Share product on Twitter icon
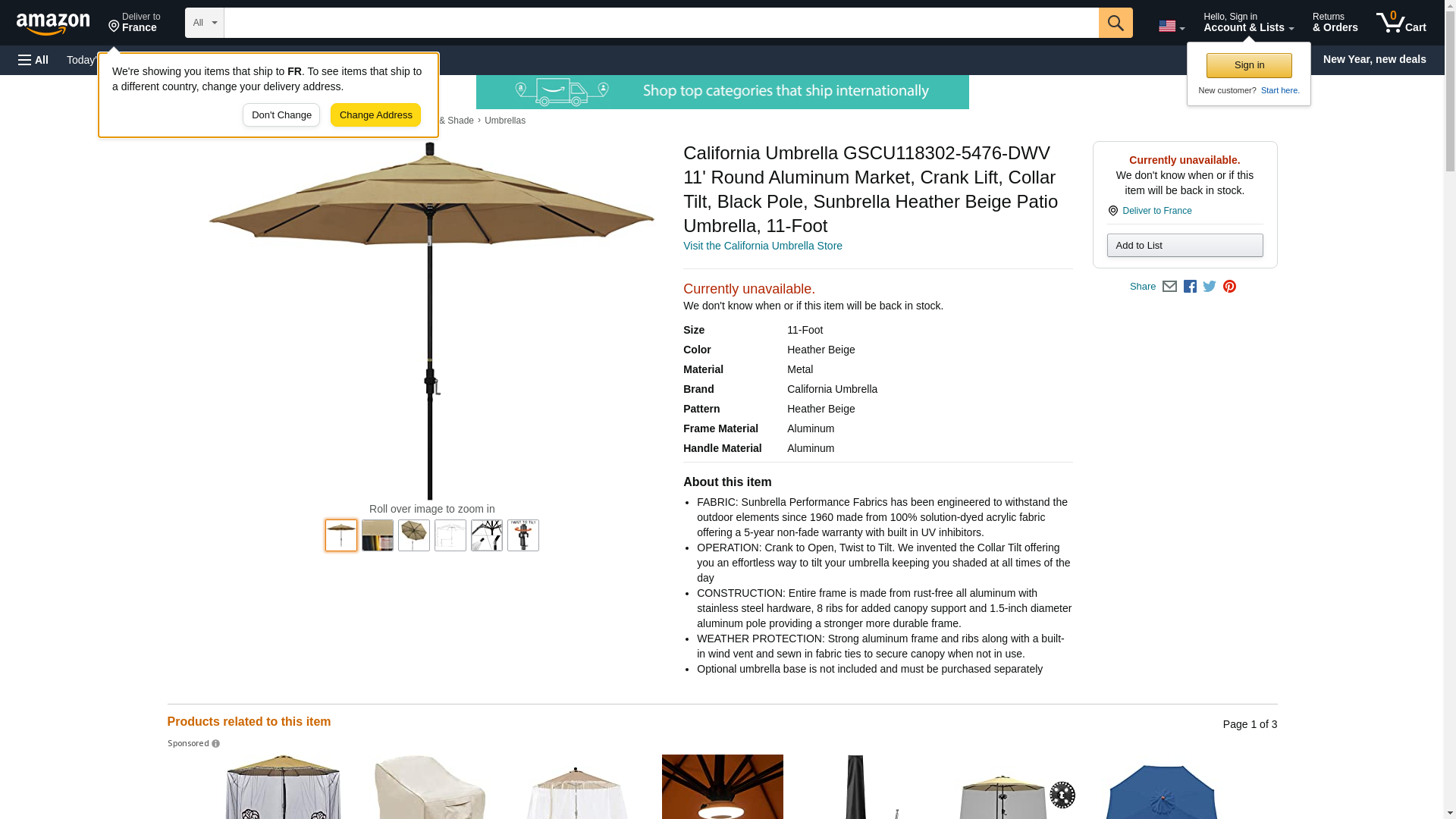Screen dimensions: 1456x819 pyautogui.click(x=1210, y=287)
